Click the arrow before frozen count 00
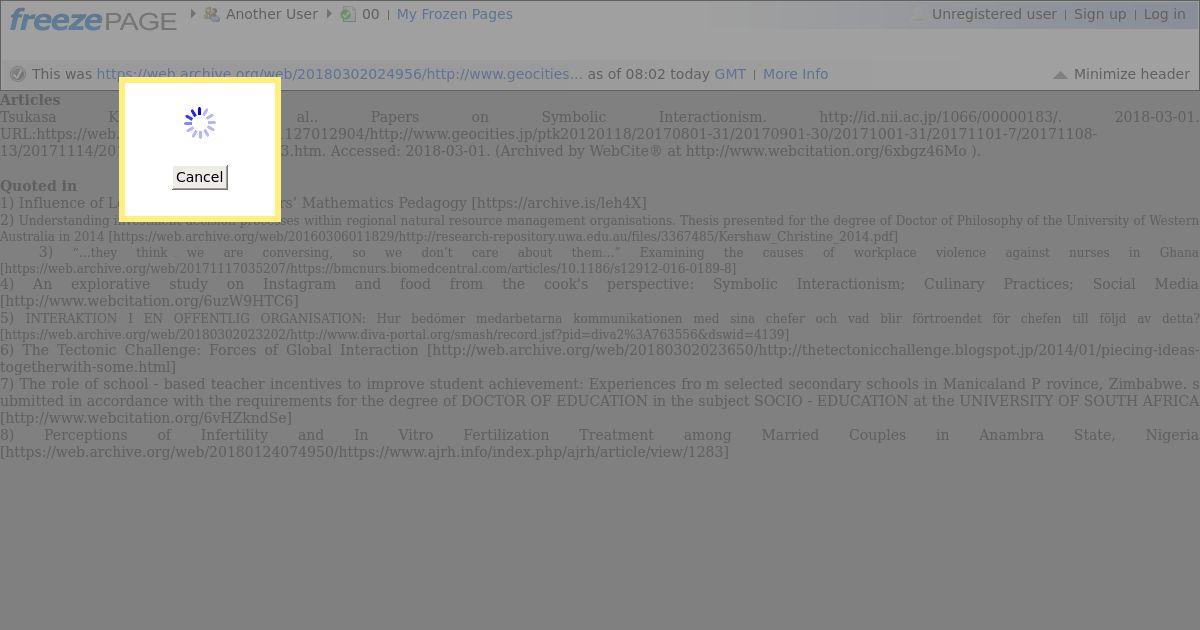The image size is (1200, 630). click(330, 14)
